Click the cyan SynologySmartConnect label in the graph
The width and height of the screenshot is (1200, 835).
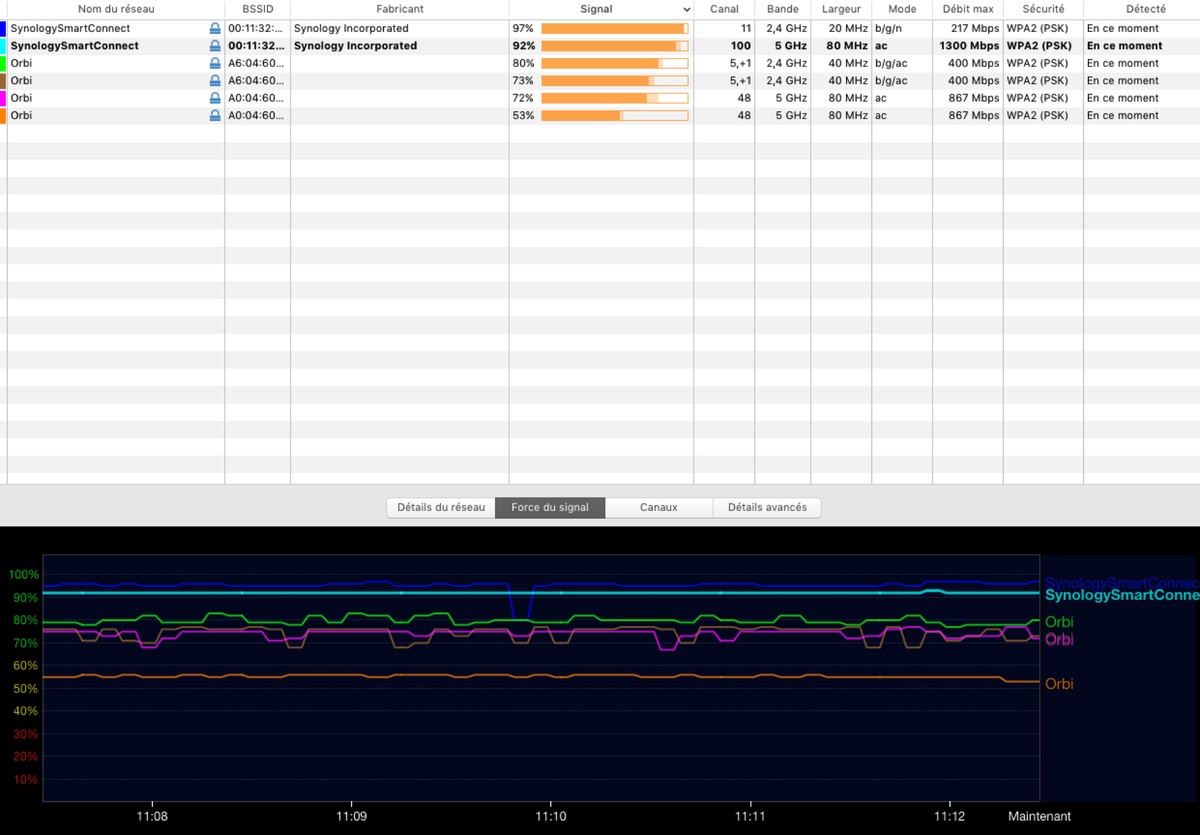click(x=1122, y=596)
